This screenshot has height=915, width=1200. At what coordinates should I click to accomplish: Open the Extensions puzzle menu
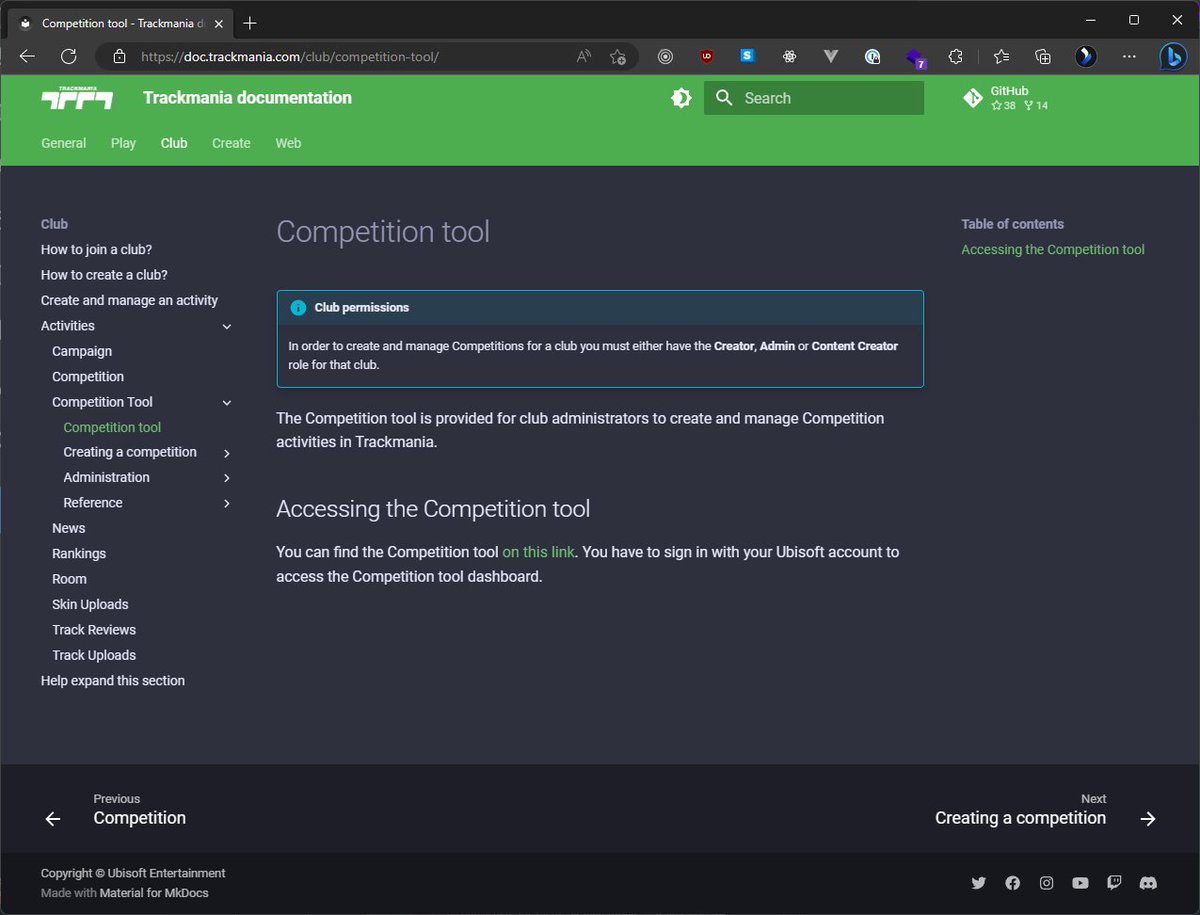[955, 57]
